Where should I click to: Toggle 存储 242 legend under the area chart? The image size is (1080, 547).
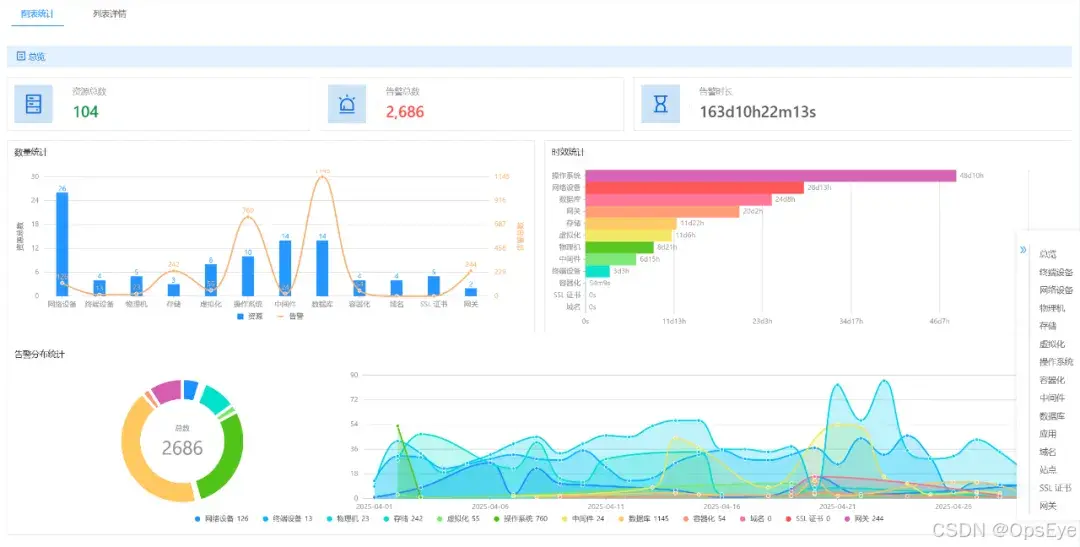[x=404, y=518]
